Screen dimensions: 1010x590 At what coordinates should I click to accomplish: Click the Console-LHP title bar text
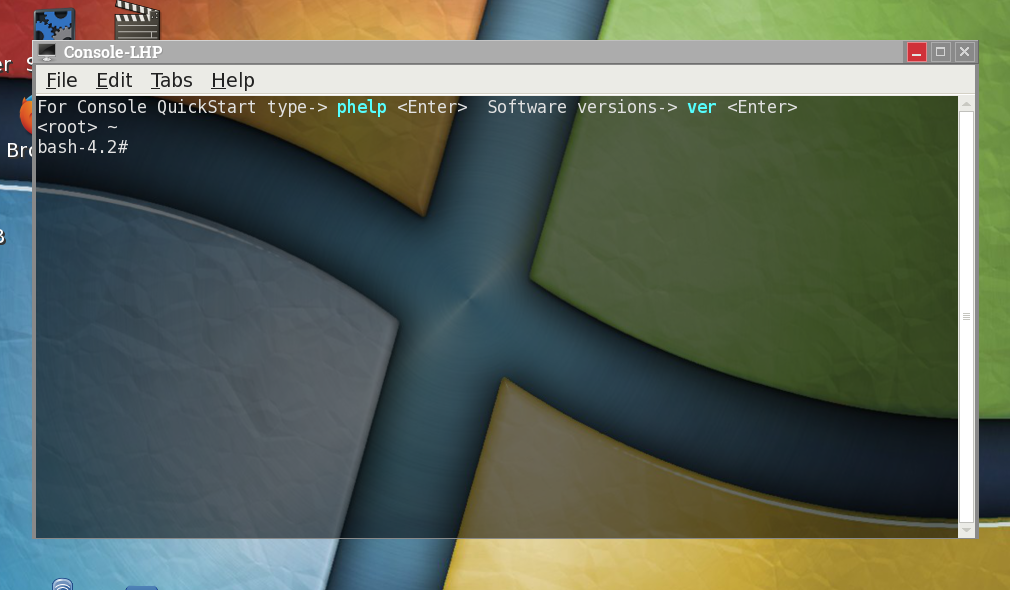click(x=113, y=52)
